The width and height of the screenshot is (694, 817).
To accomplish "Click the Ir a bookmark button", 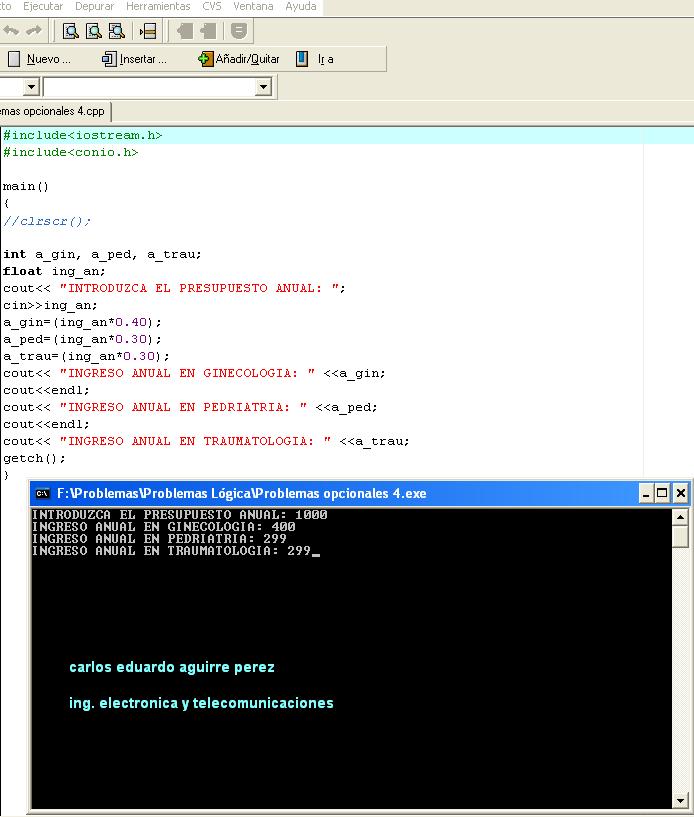I will tap(315, 59).
